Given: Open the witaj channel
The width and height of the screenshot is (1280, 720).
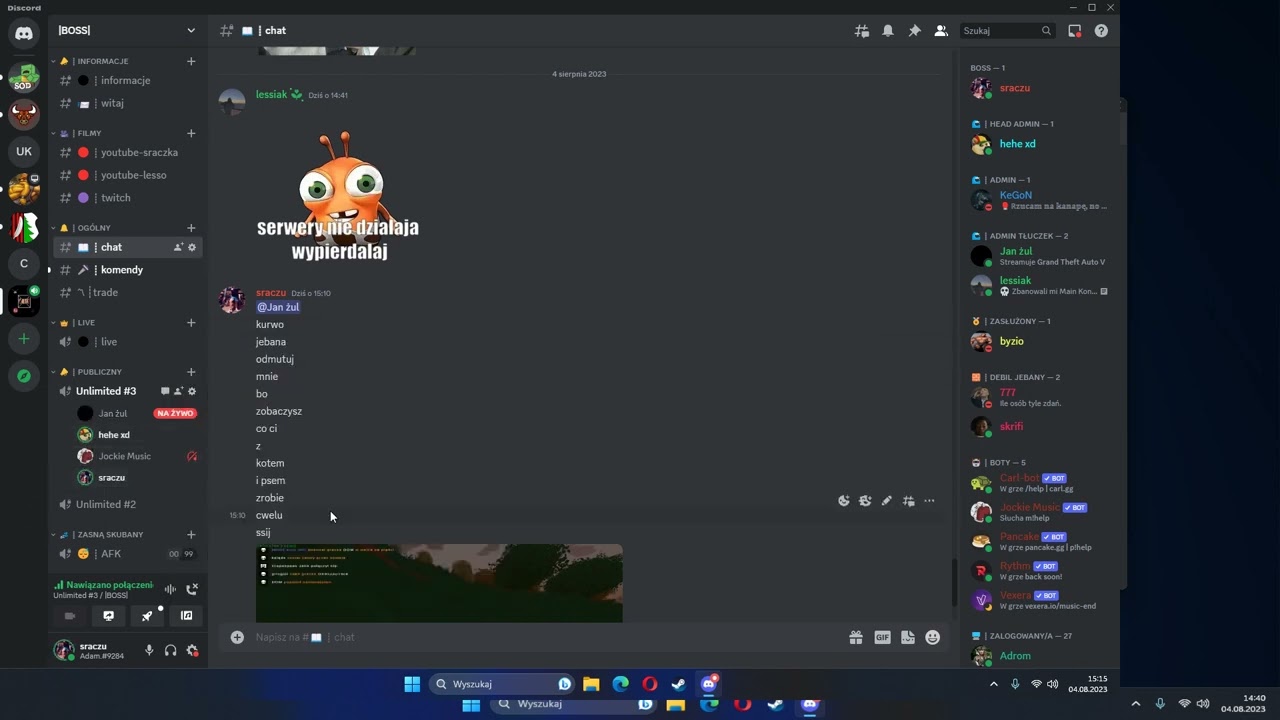Looking at the screenshot, I should point(127,103).
